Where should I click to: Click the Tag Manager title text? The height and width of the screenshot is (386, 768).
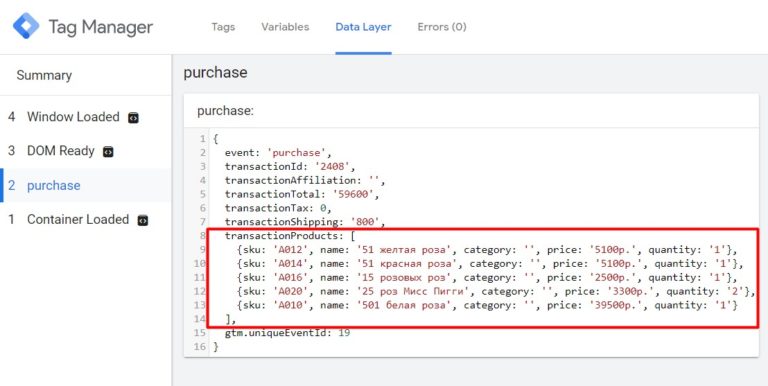tap(101, 27)
